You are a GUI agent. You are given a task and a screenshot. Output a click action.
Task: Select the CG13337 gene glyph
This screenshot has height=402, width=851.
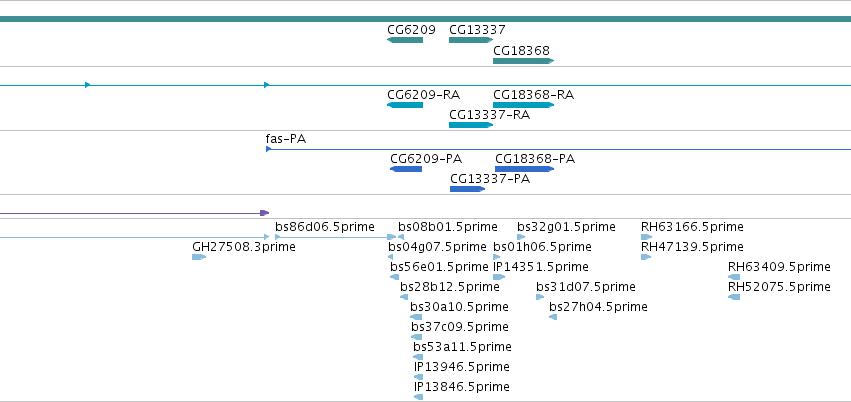(x=471, y=40)
